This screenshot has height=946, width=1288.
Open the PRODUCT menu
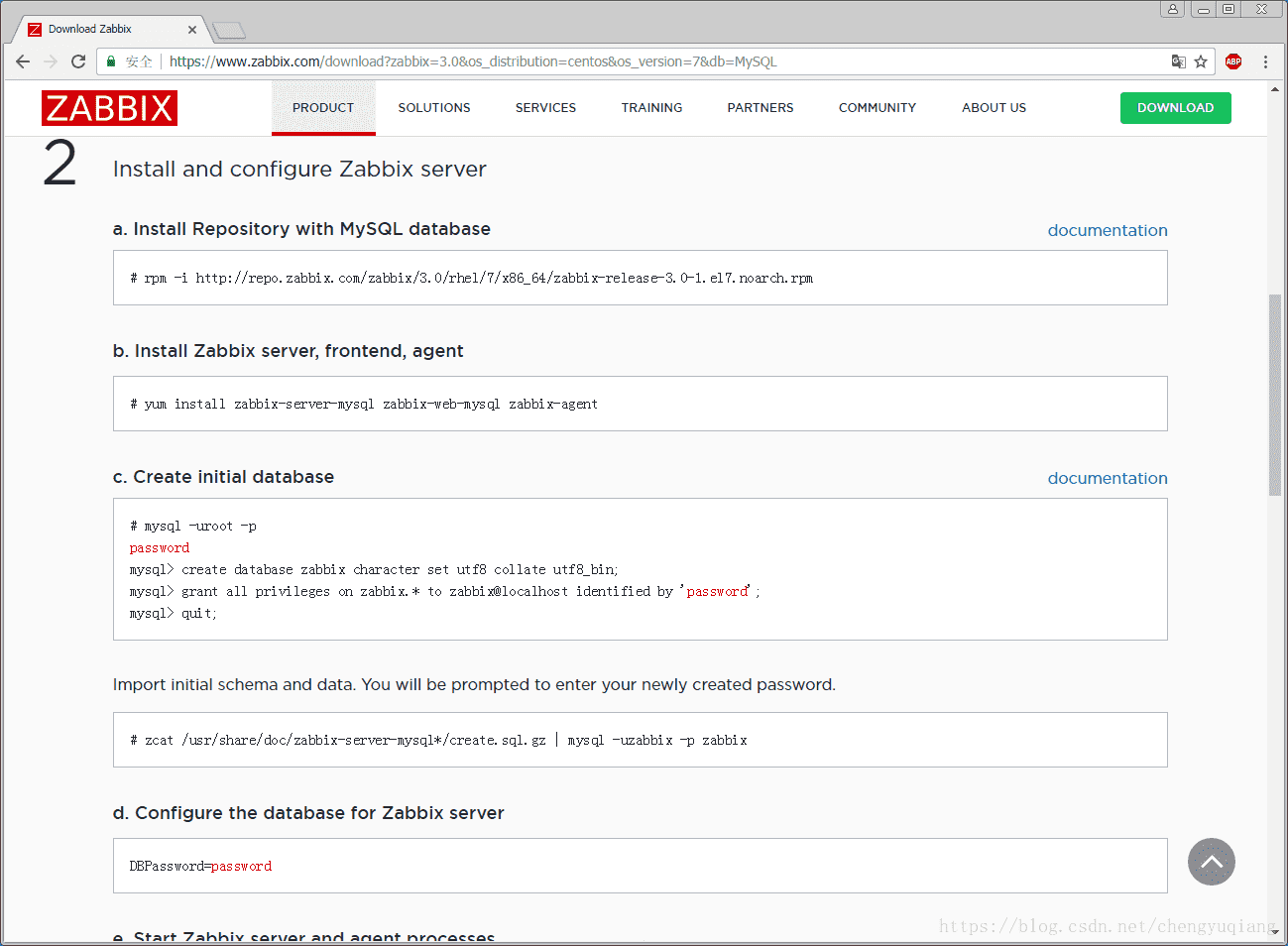click(x=323, y=108)
